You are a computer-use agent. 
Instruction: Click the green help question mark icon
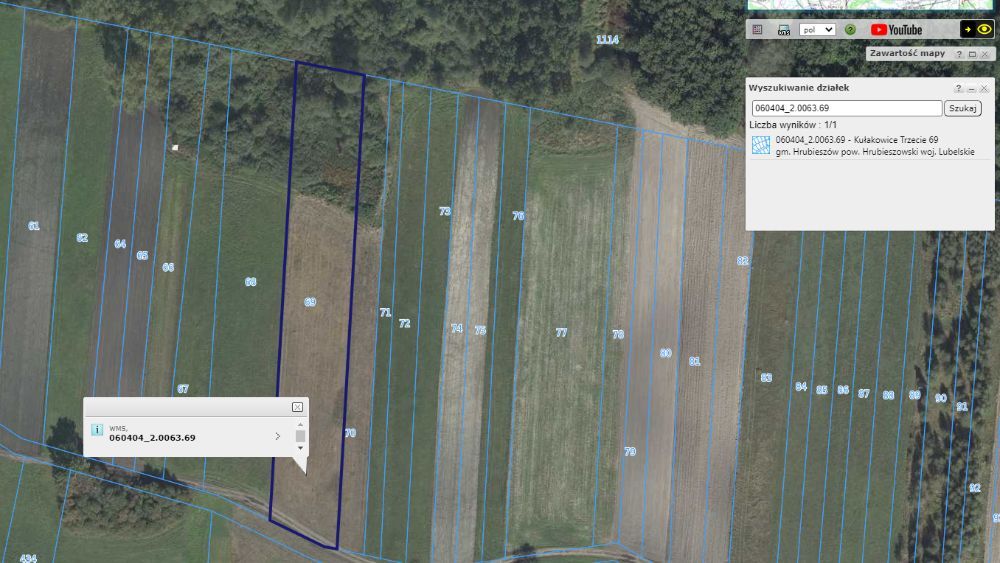pos(850,29)
